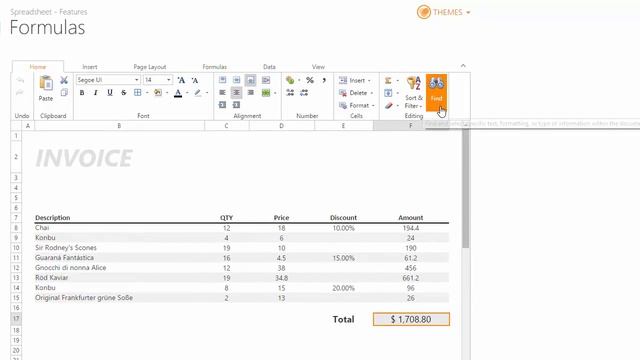Open the Insert cells dropdown
Image resolution: width=640 pixels, height=360 pixels.
(355, 80)
